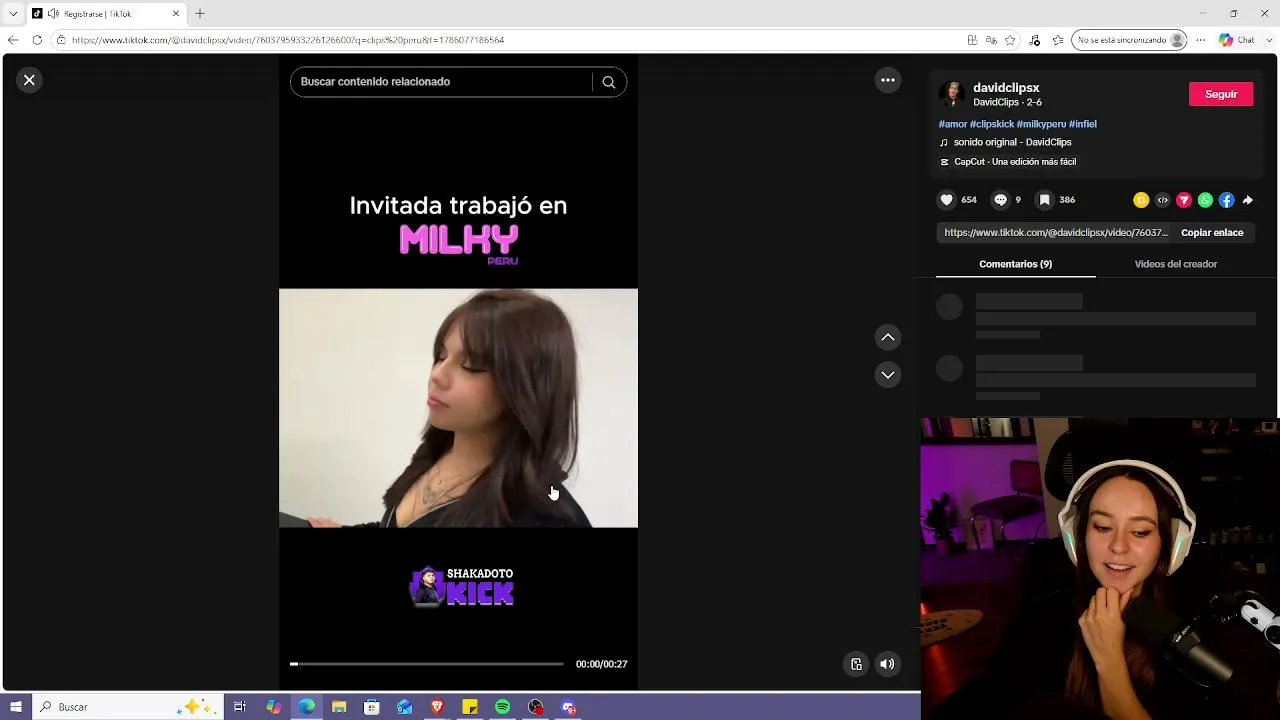The image size is (1280, 720).
Task: Close the TikTok video viewer
Action: click(x=29, y=80)
